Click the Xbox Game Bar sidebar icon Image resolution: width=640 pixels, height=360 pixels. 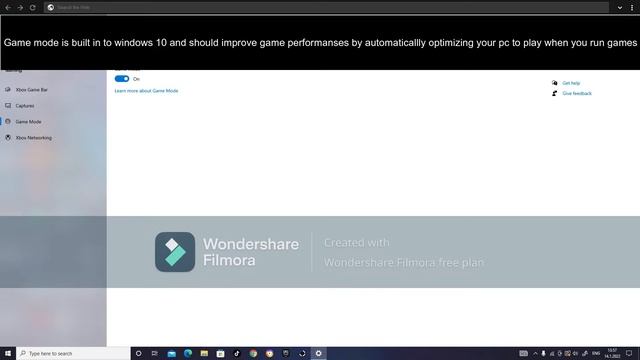coord(8,89)
